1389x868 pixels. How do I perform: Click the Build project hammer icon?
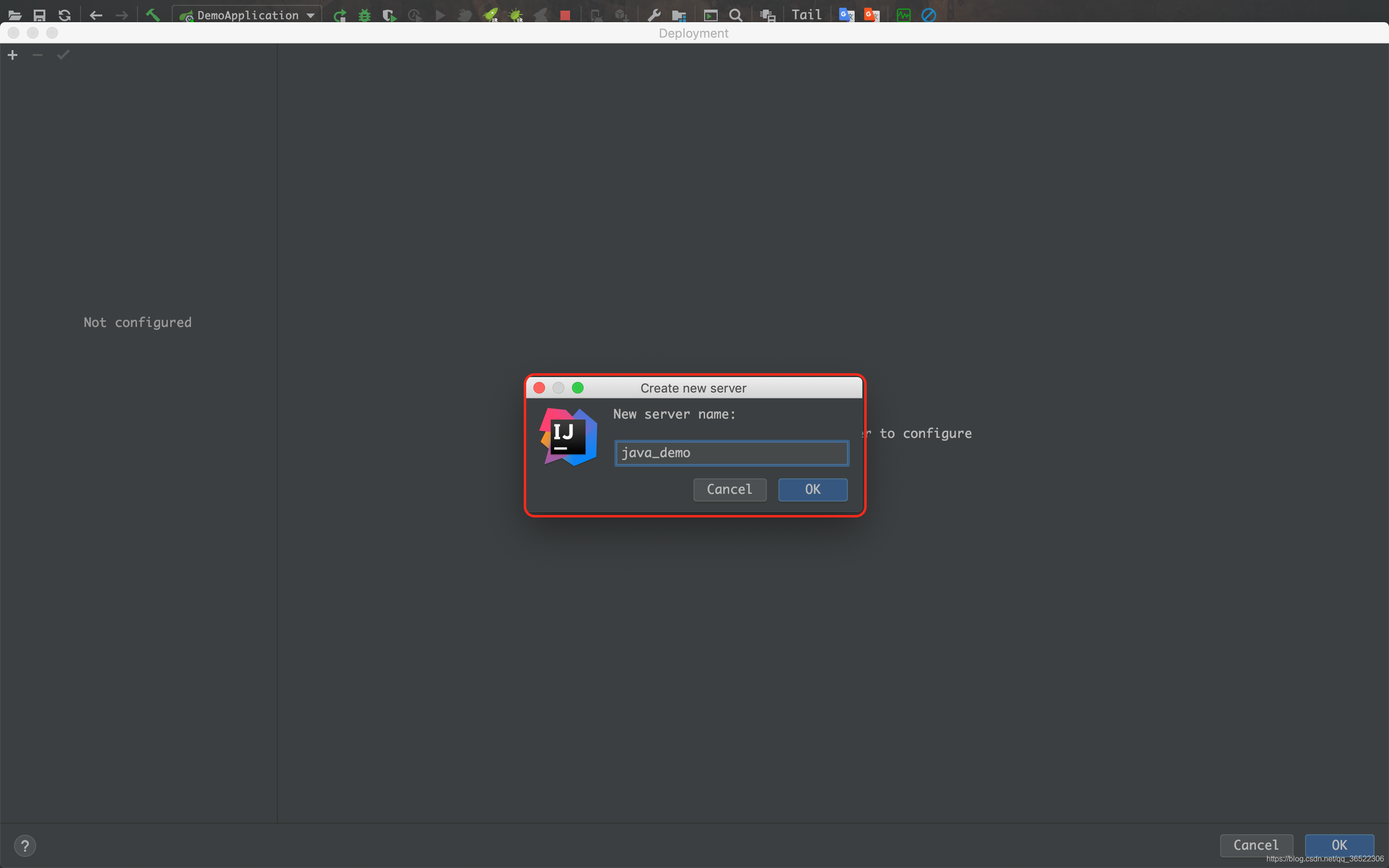[x=152, y=15]
